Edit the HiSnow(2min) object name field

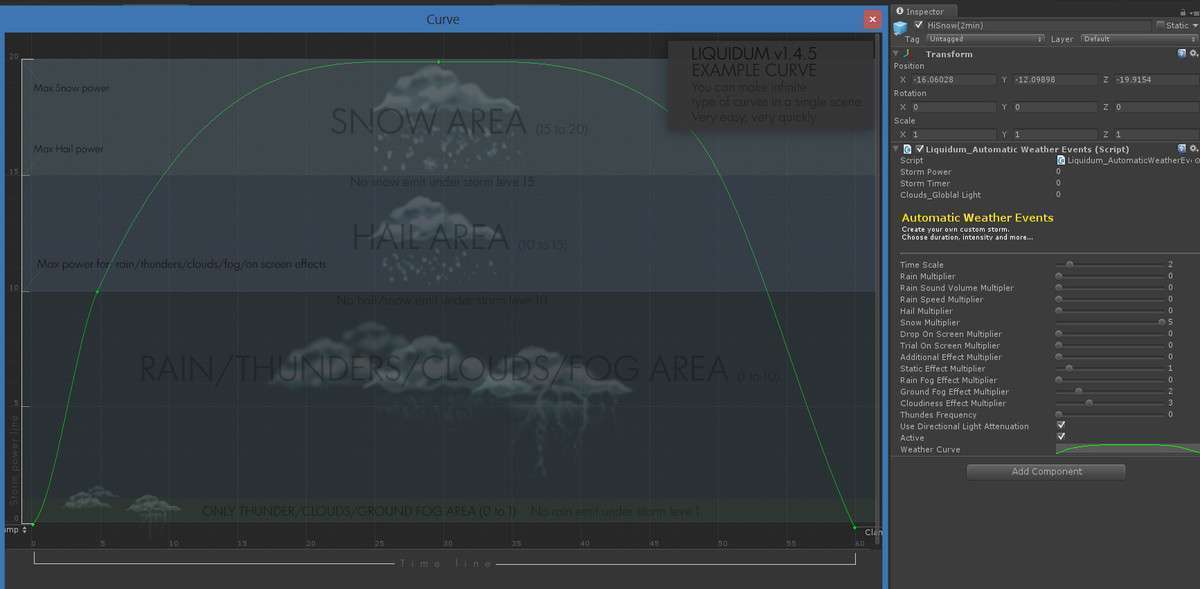point(1037,25)
